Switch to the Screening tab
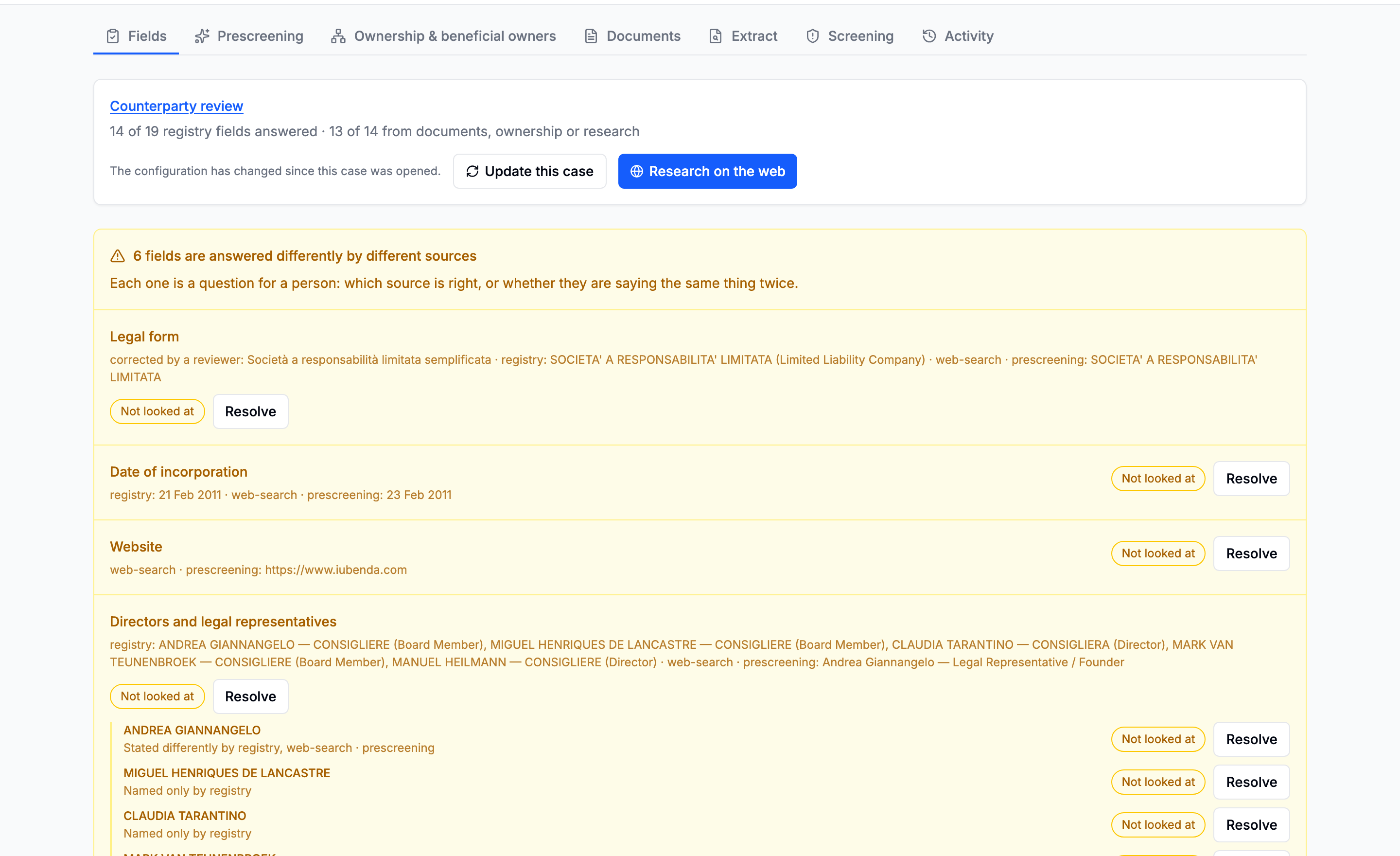The image size is (1400, 856). (850, 36)
